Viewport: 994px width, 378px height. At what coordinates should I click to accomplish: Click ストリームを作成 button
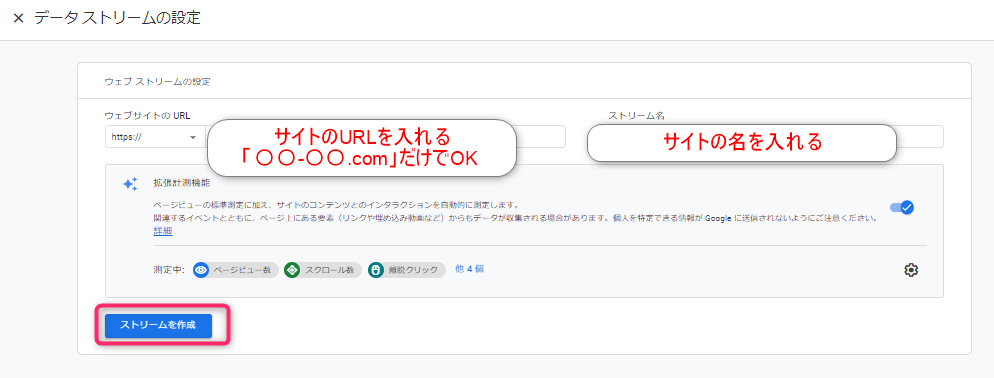point(158,325)
